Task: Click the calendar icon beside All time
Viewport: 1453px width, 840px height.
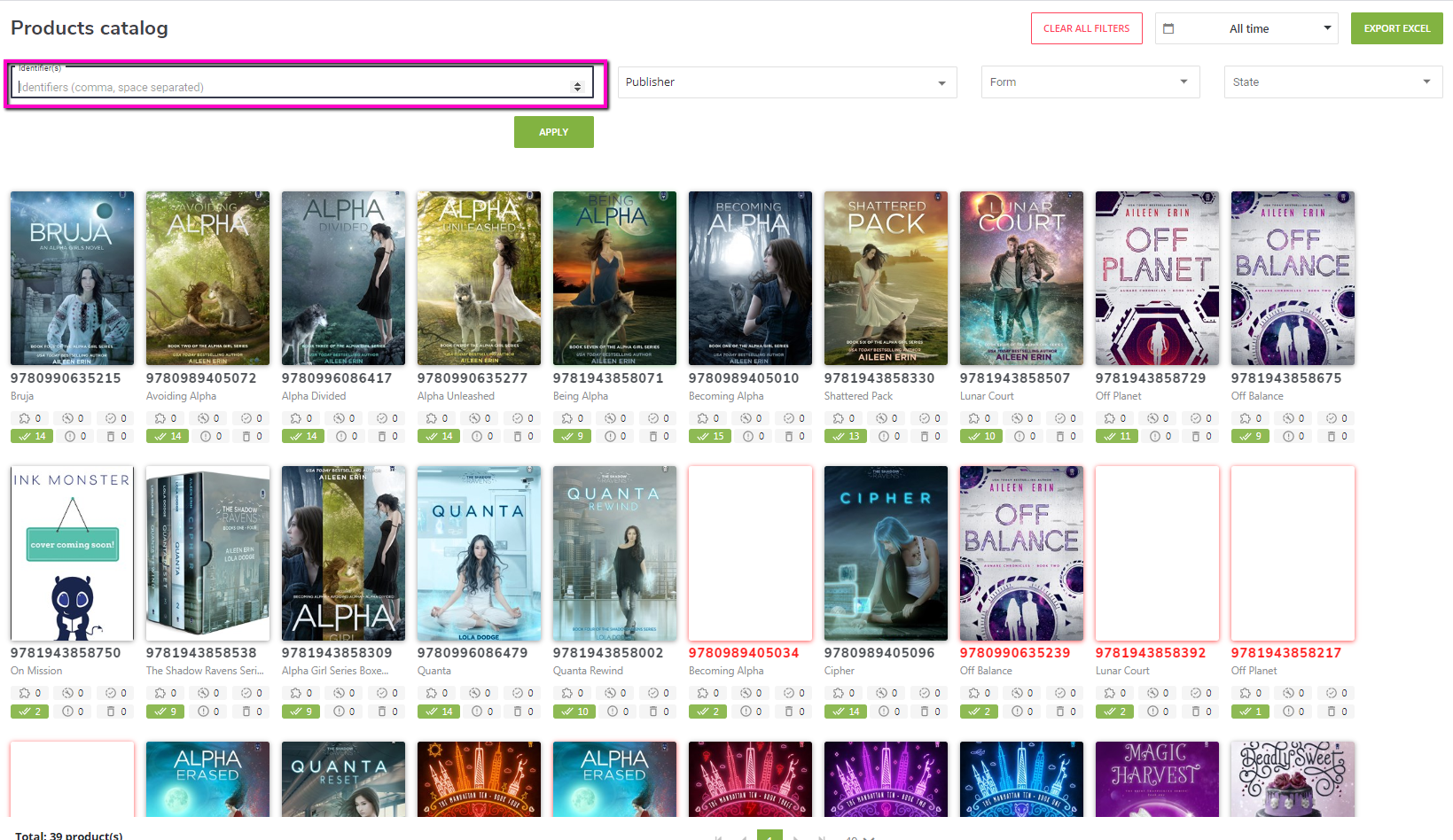Action: point(1168,28)
